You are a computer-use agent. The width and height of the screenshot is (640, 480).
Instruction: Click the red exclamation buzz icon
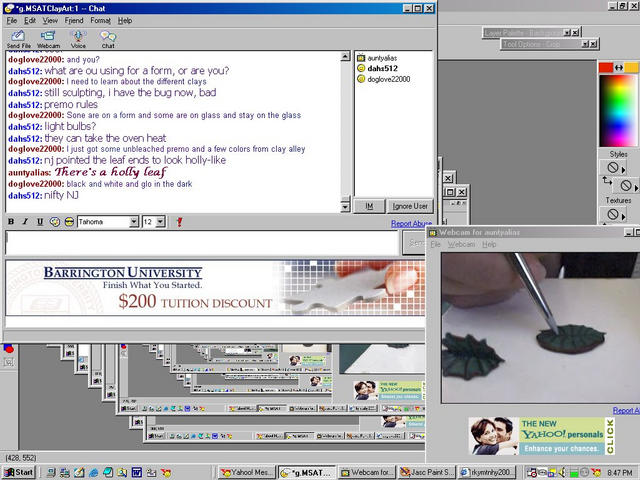[x=179, y=222]
